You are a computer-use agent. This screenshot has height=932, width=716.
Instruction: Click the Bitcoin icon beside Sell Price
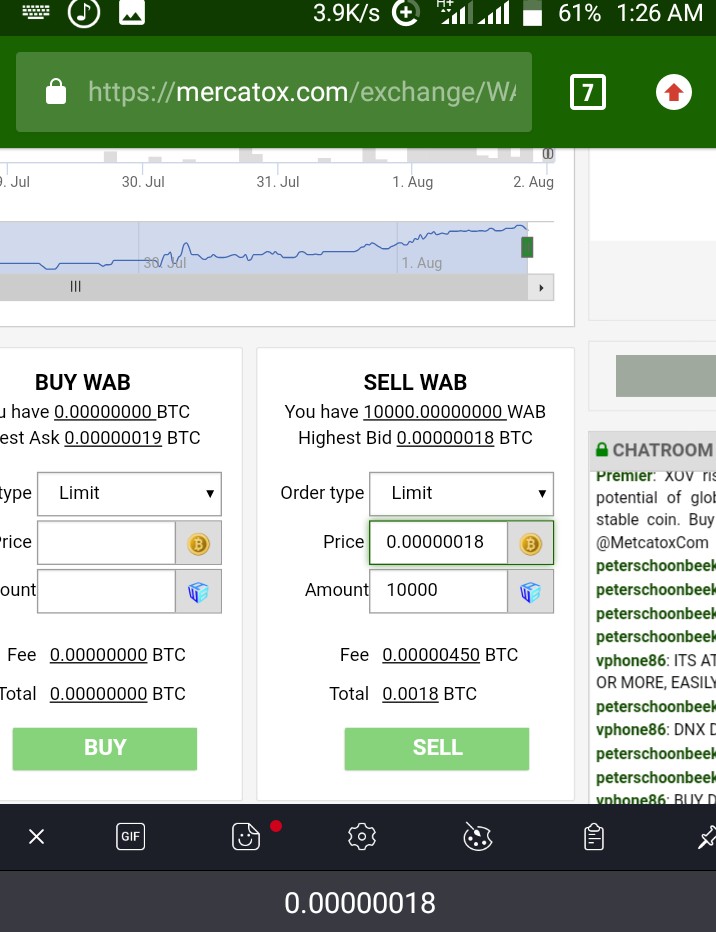point(530,543)
